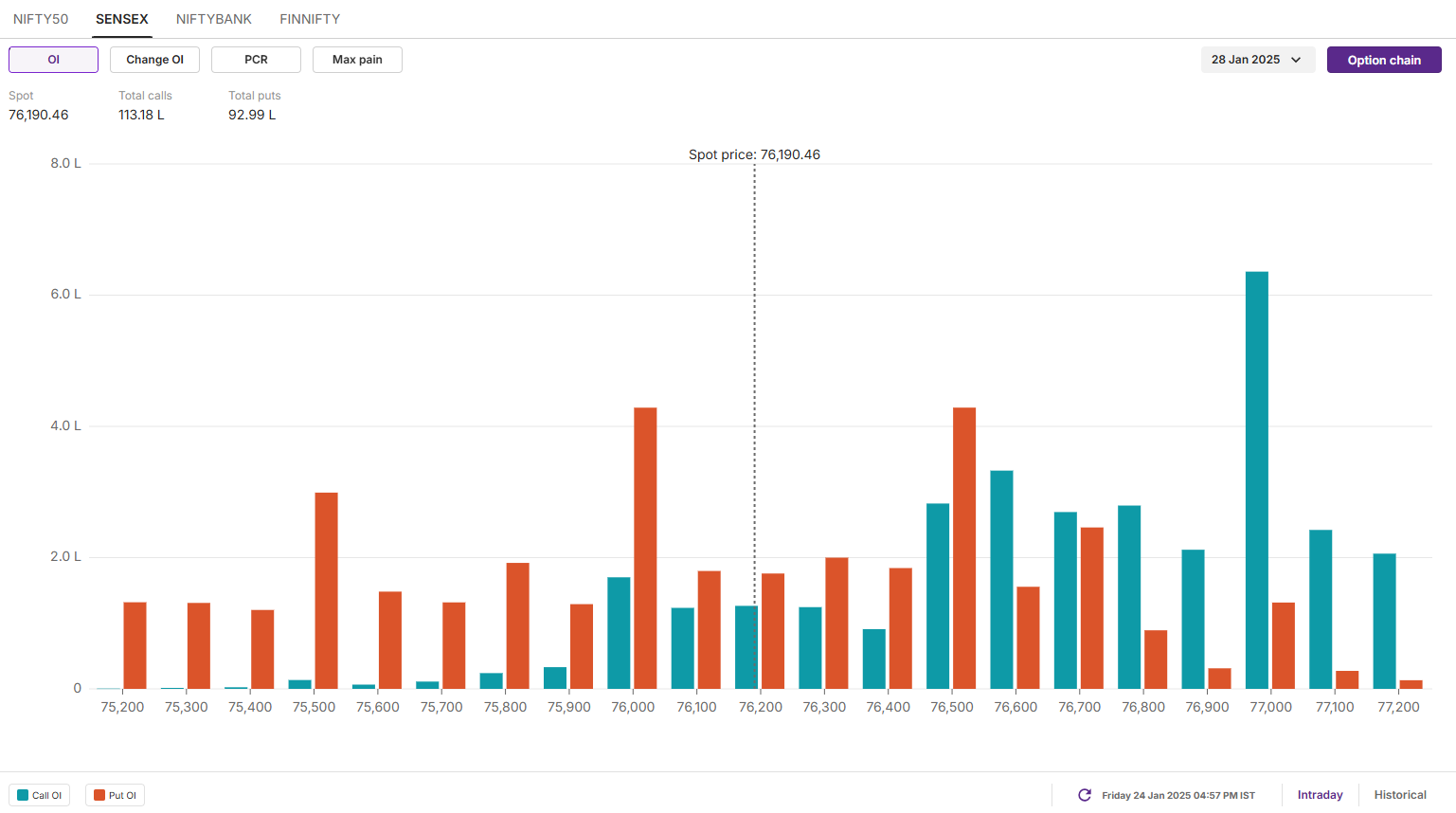
Task: Click the 77,000 strike axis label
Action: (x=1270, y=707)
